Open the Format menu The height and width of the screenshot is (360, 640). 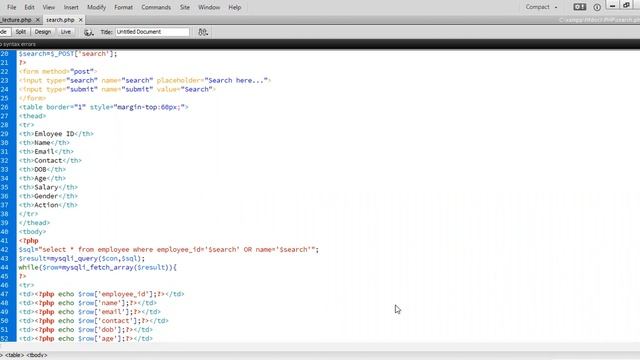[123, 7]
